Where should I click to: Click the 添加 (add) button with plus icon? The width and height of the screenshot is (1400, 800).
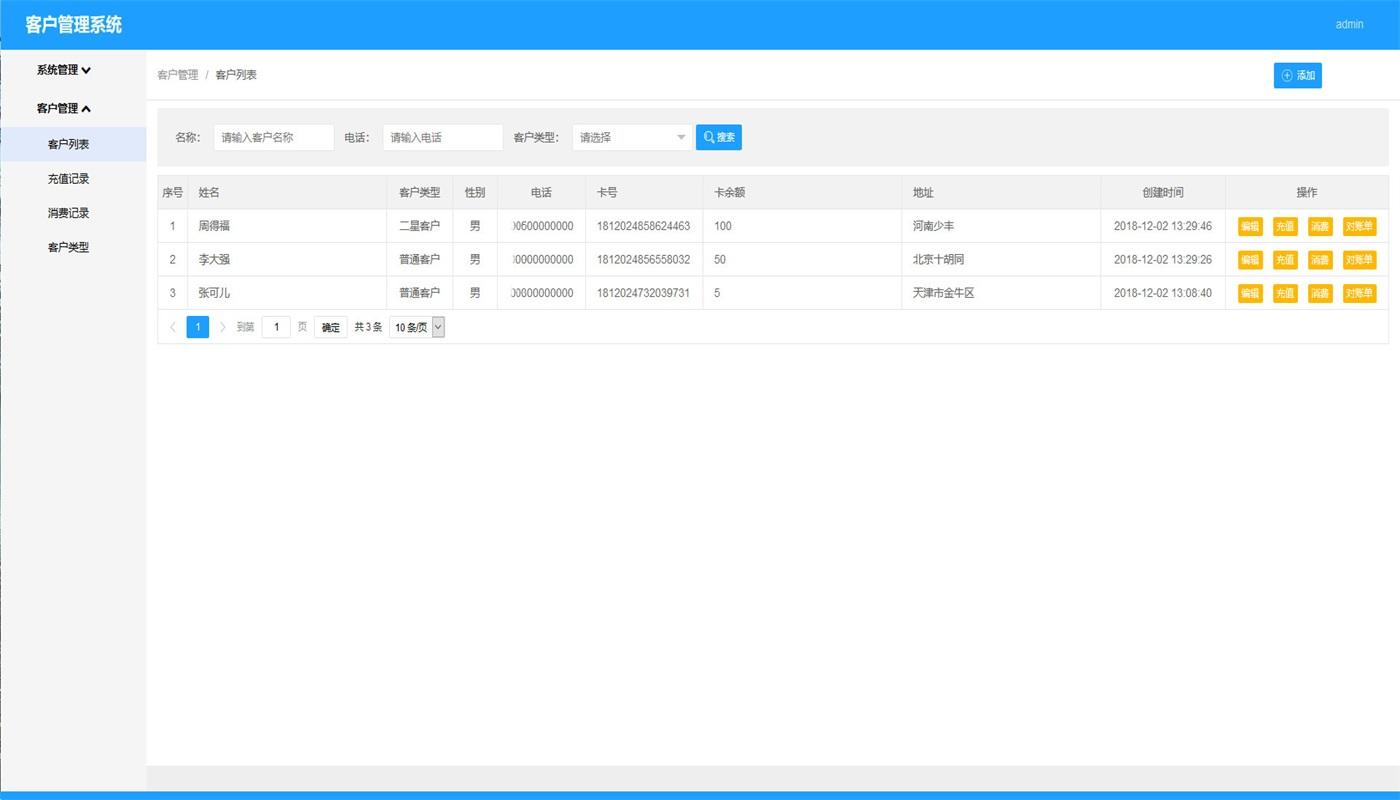pos(1297,76)
